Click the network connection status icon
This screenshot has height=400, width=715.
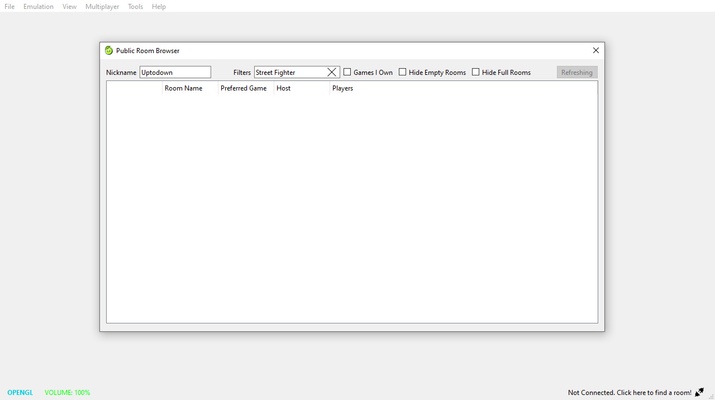(x=699, y=392)
